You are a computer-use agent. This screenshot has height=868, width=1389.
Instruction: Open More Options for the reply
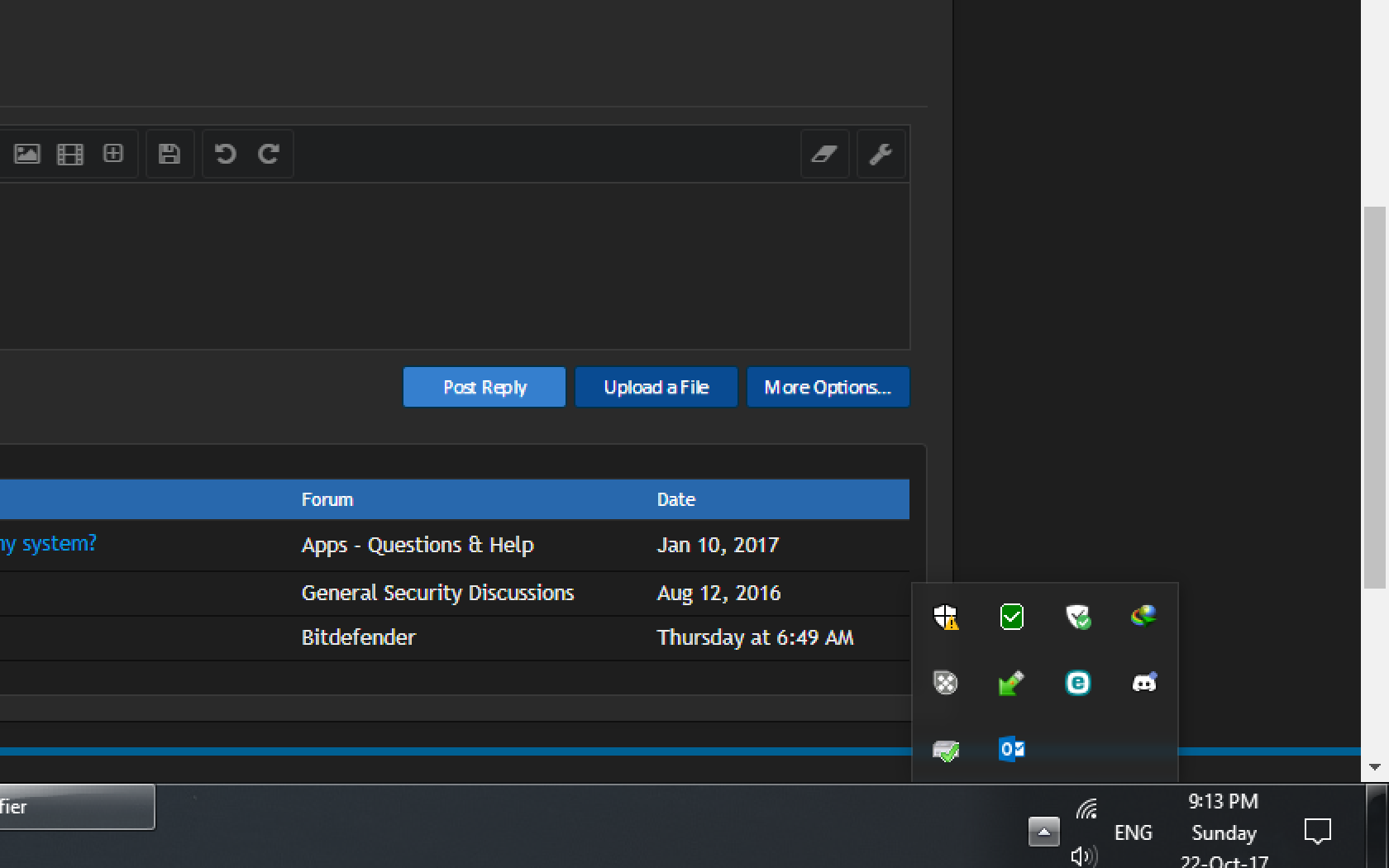tap(828, 387)
